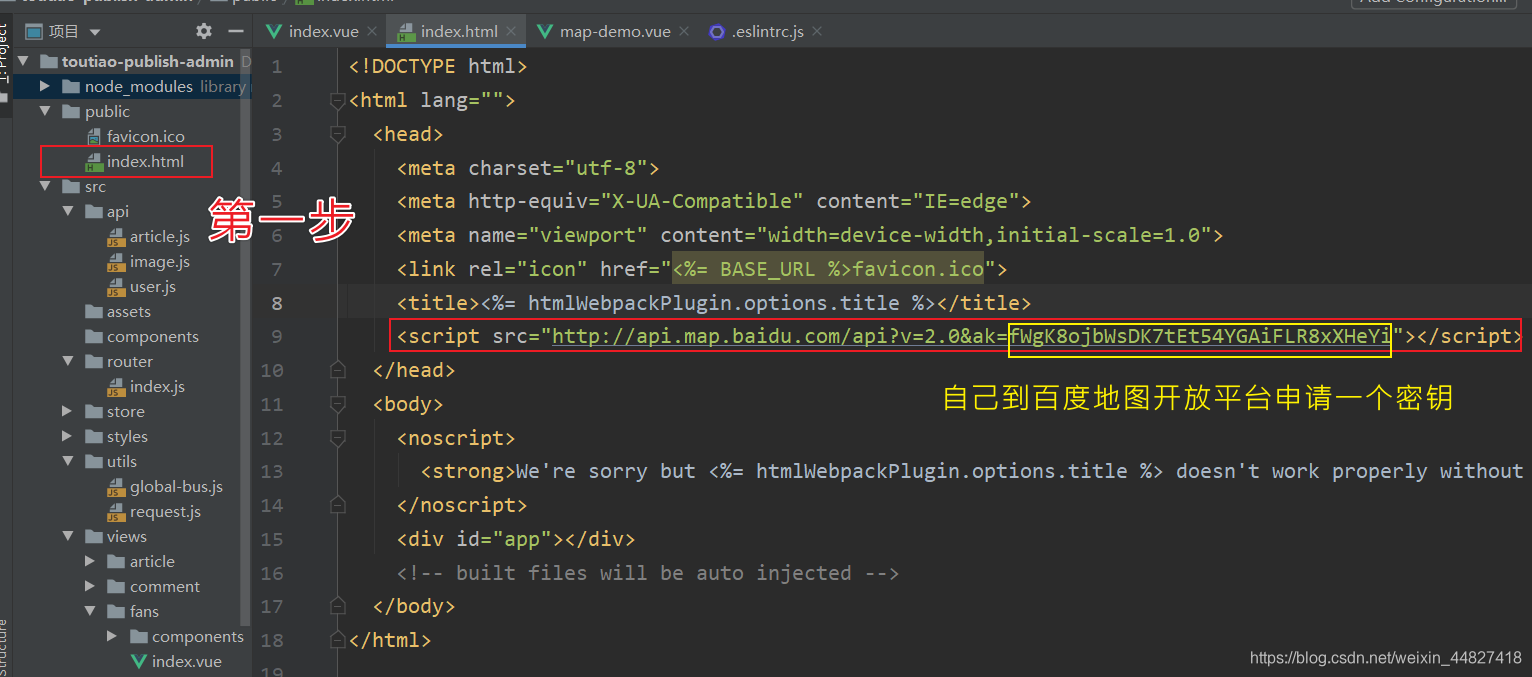Click the meta charset utf-8 line
1532x677 pixels.
pos(528,168)
